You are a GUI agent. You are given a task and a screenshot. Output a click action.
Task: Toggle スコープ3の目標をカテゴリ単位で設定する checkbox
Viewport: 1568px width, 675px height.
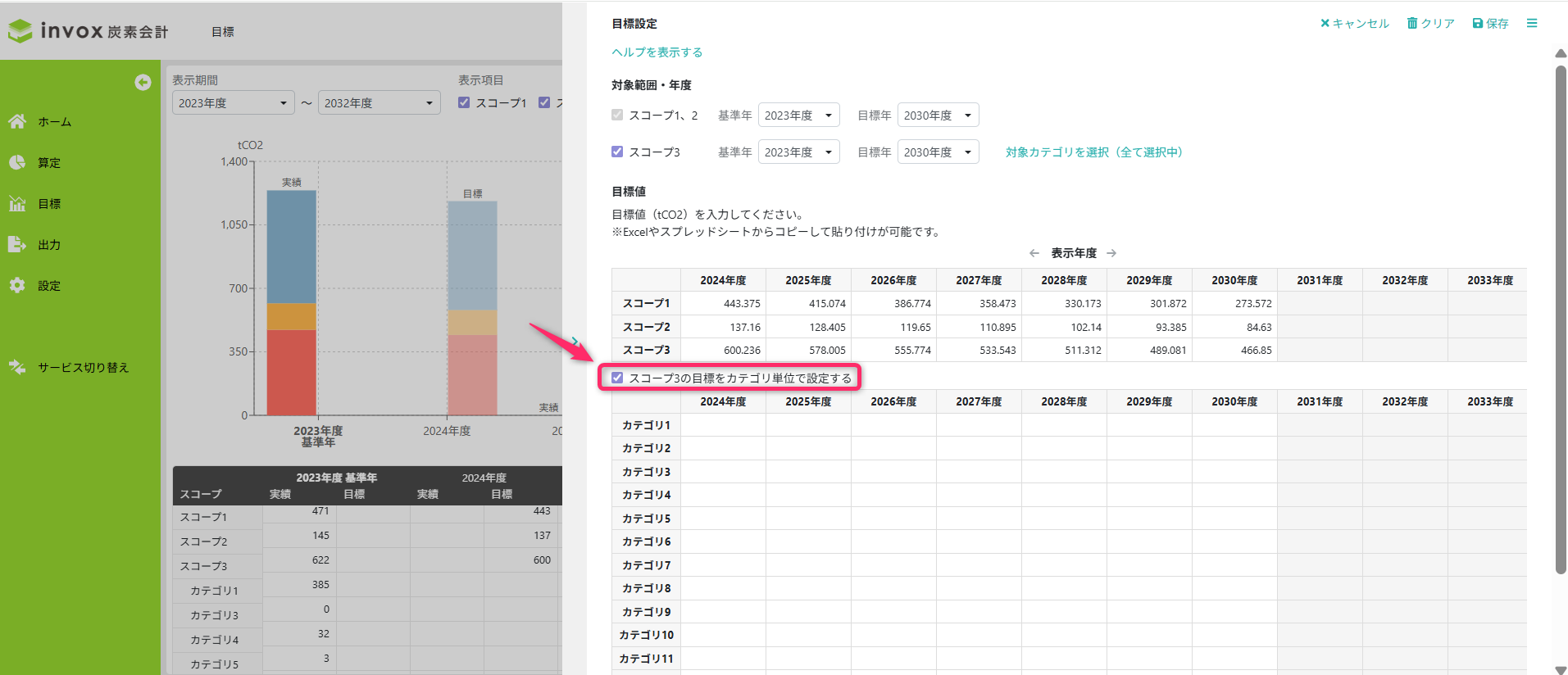[x=617, y=378]
